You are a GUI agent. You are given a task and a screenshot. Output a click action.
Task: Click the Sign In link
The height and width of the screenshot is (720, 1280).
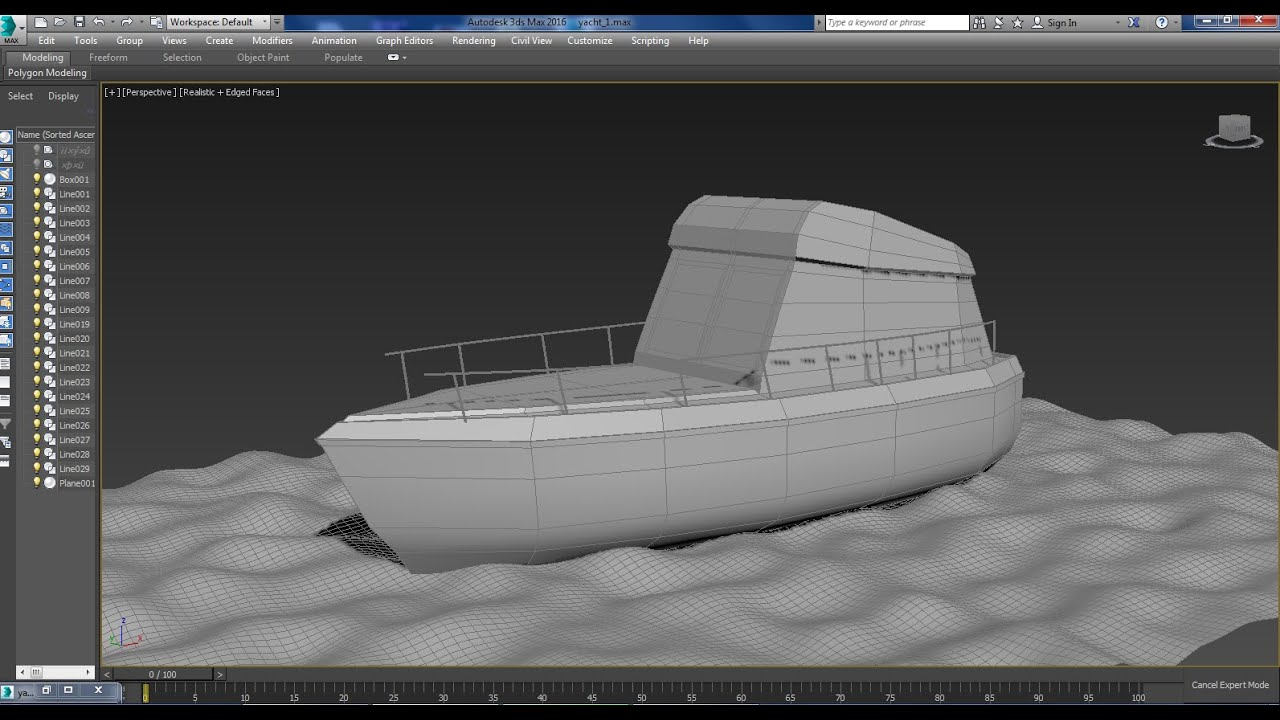(1062, 22)
